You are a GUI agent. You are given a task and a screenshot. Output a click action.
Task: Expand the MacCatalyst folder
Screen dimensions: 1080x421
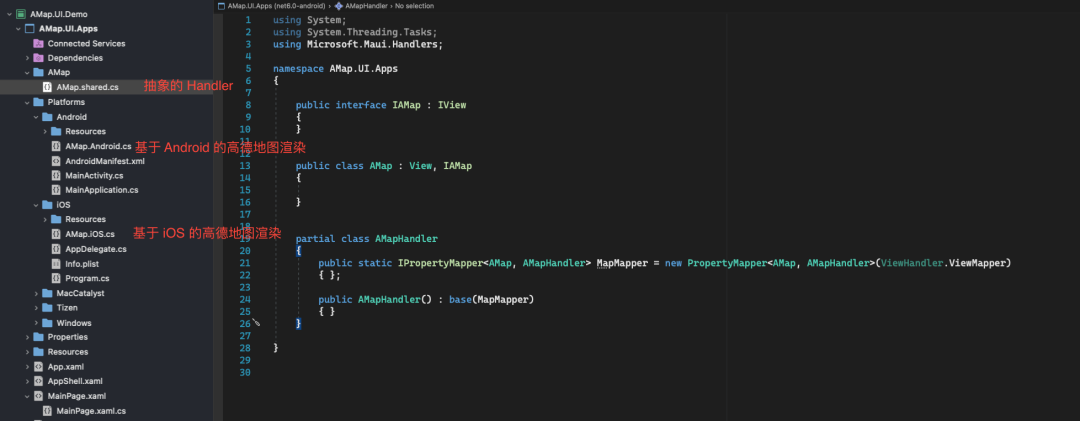pyautogui.click(x=37, y=294)
